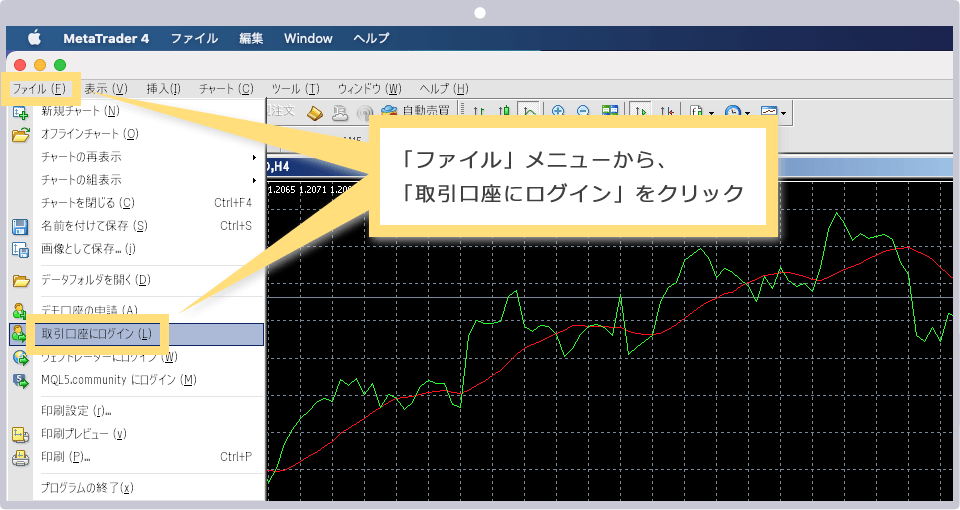Open MetaTrader 4 macOS menu

point(106,39)
